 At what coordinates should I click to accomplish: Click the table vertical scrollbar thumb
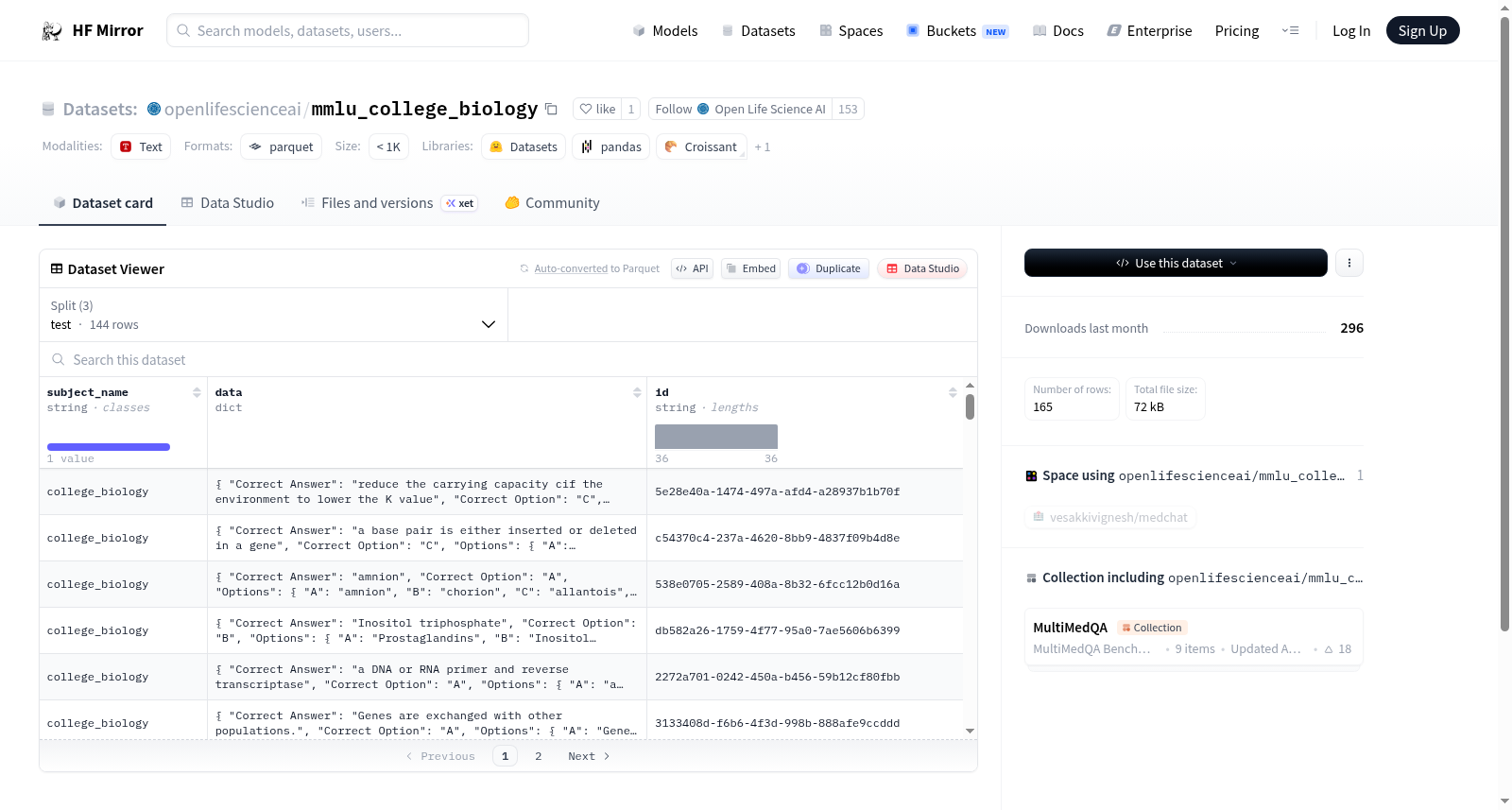click(x=970, y=407)
